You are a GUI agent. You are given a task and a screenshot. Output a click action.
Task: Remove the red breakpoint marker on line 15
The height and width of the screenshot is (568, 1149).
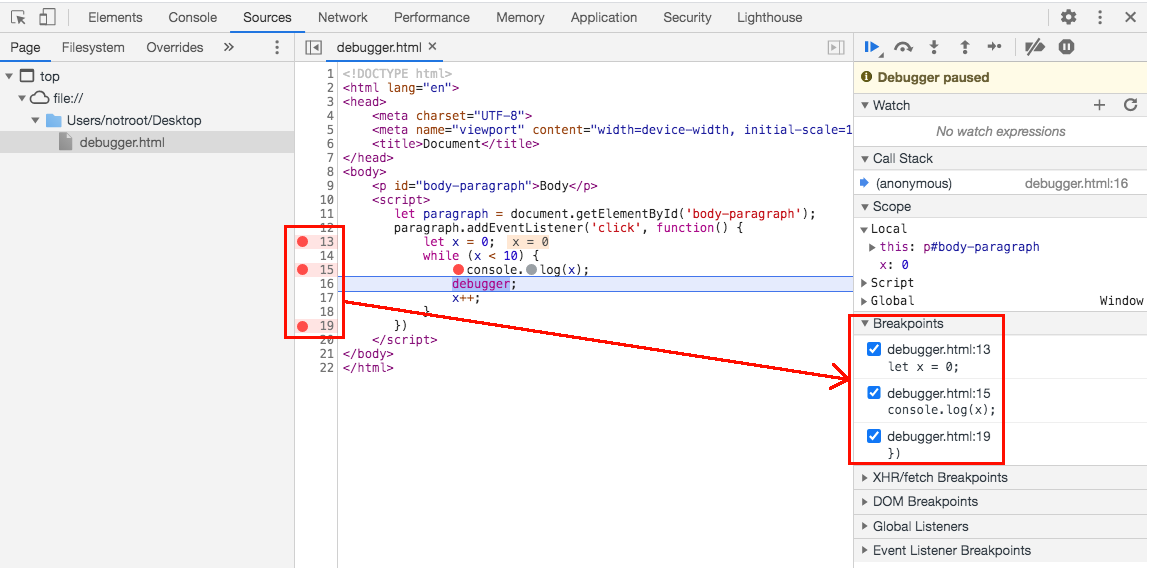pos(302,270)
